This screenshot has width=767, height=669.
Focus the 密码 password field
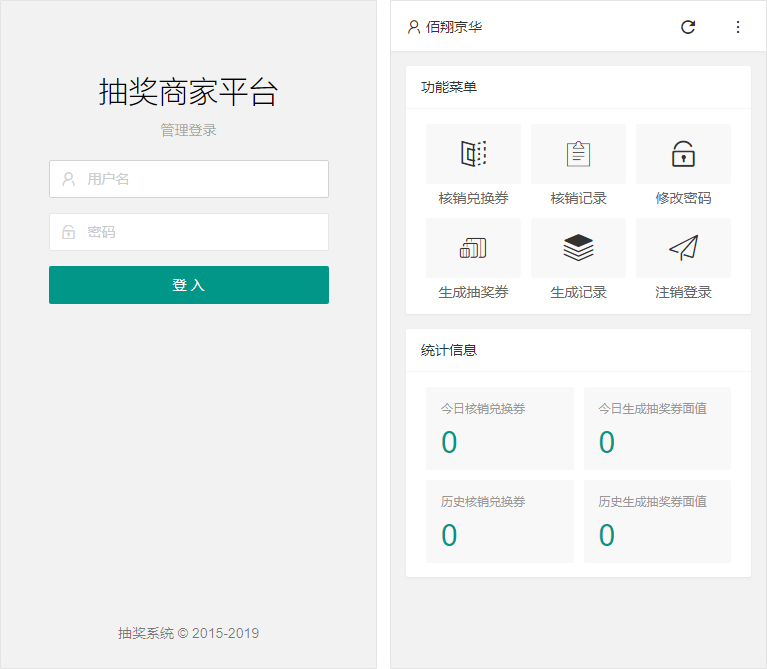(189, 232)
